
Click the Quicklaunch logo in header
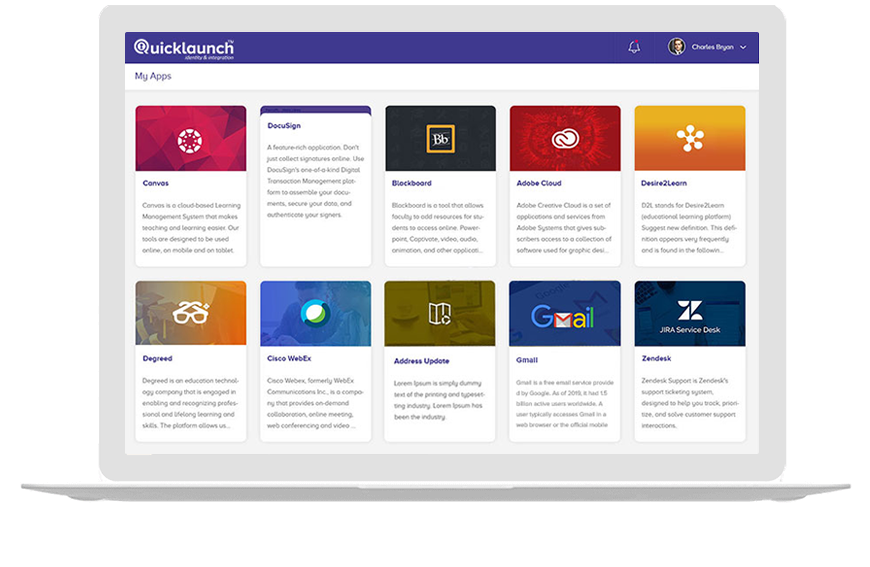[184, 49]
